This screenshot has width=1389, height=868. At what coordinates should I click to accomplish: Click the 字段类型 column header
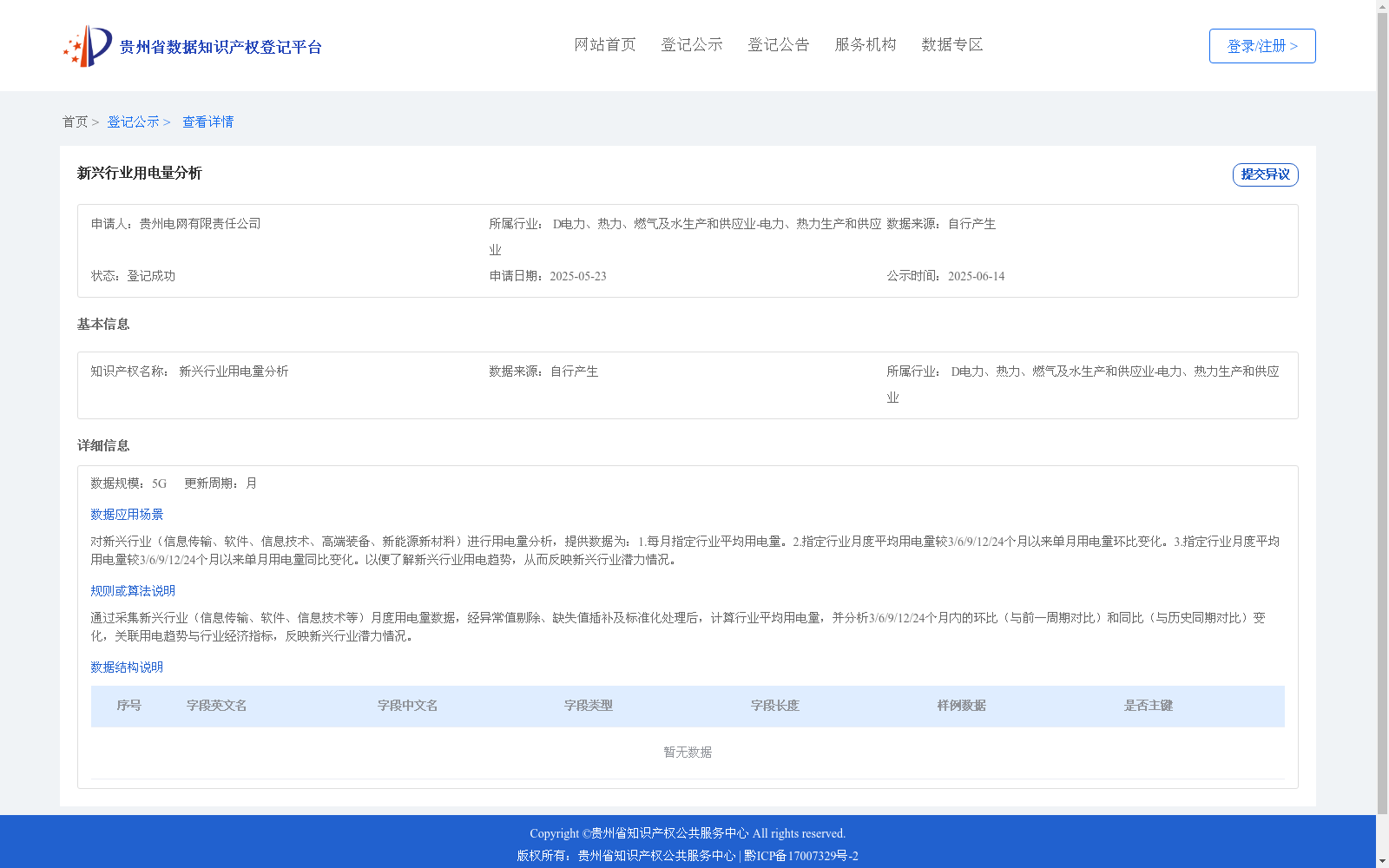point(588,706)
